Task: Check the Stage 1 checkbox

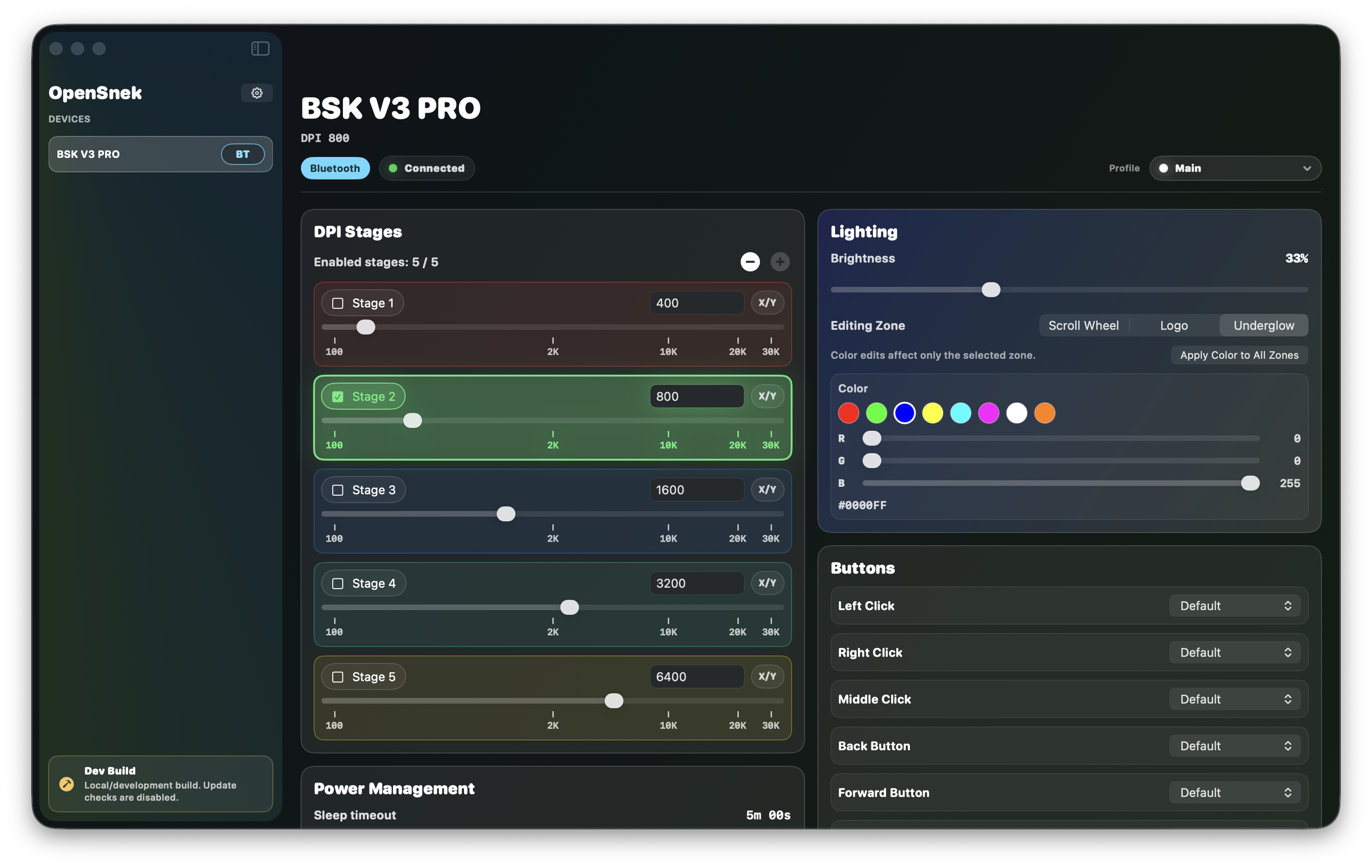Action: pos(338,303)
